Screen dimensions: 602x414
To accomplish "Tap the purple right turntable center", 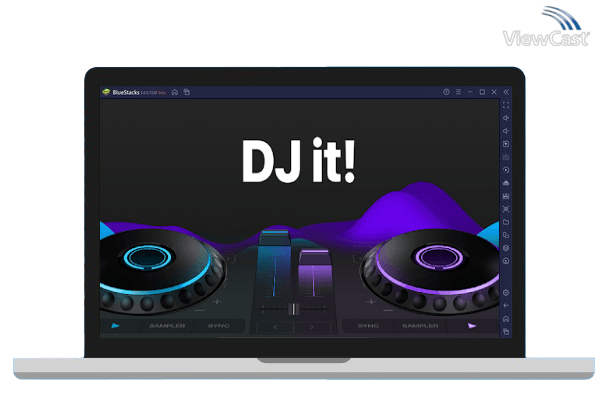I will (438, 257).
